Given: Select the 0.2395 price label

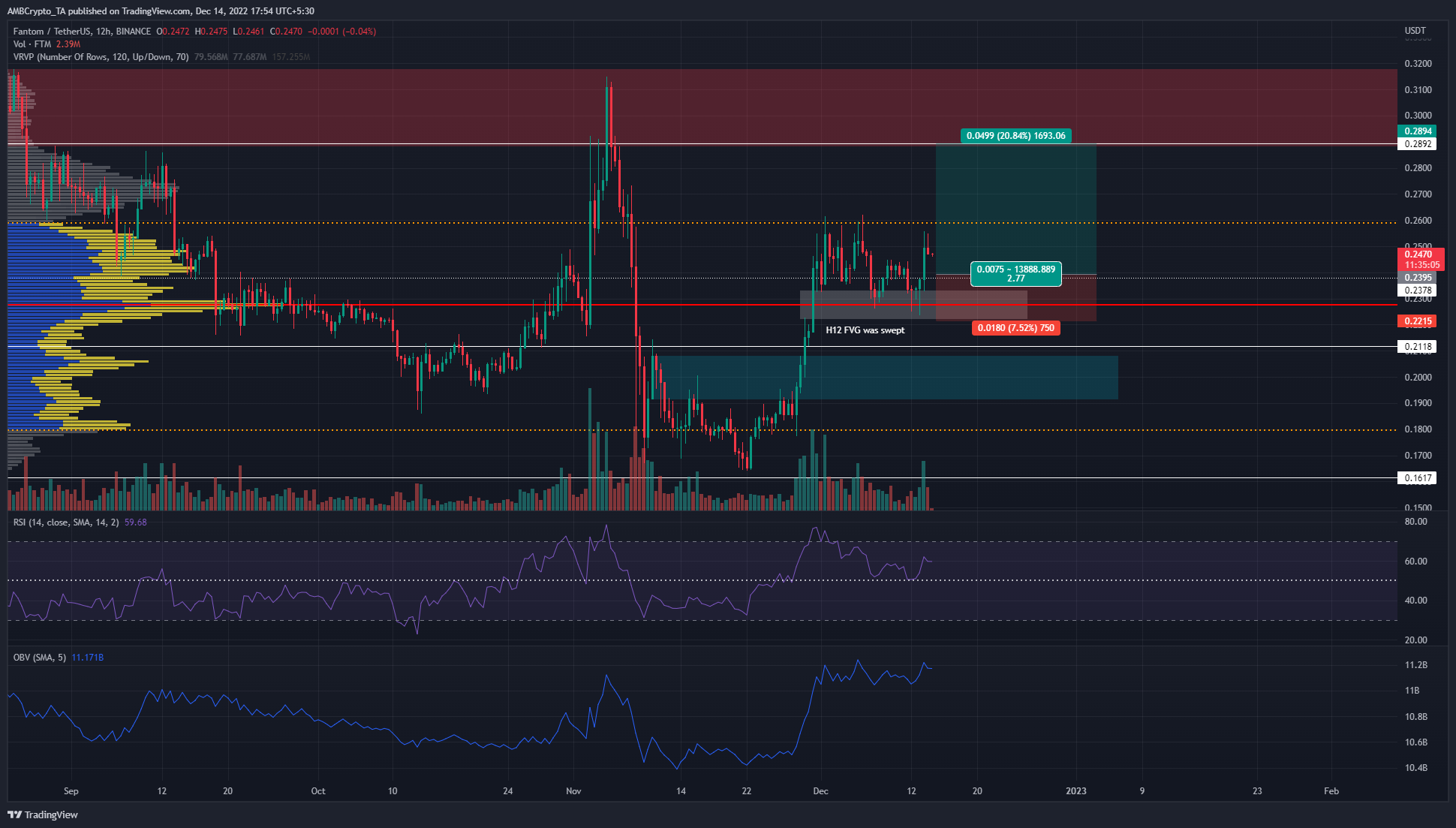Looking at the screenshot, I should coord(1417,278).
